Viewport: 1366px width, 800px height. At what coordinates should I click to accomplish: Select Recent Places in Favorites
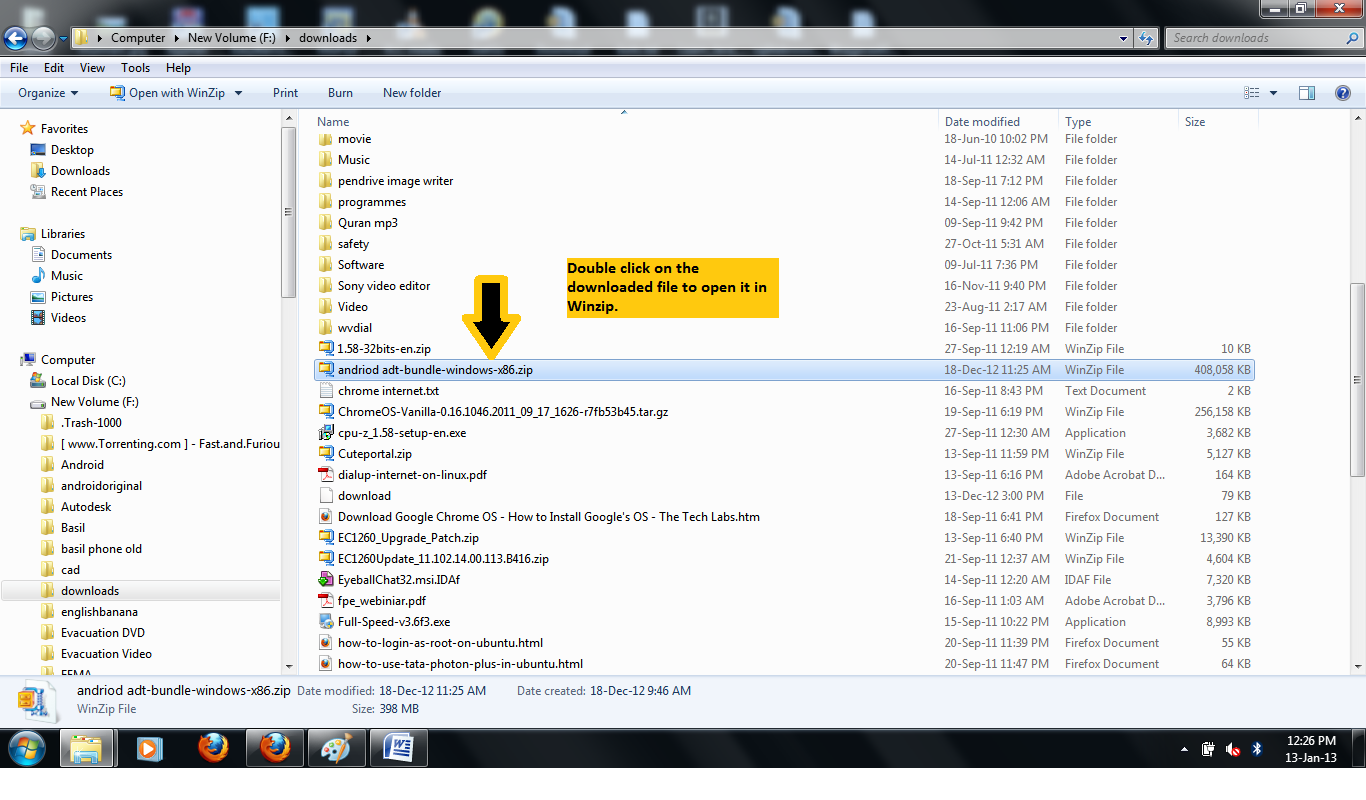point(86,192)
